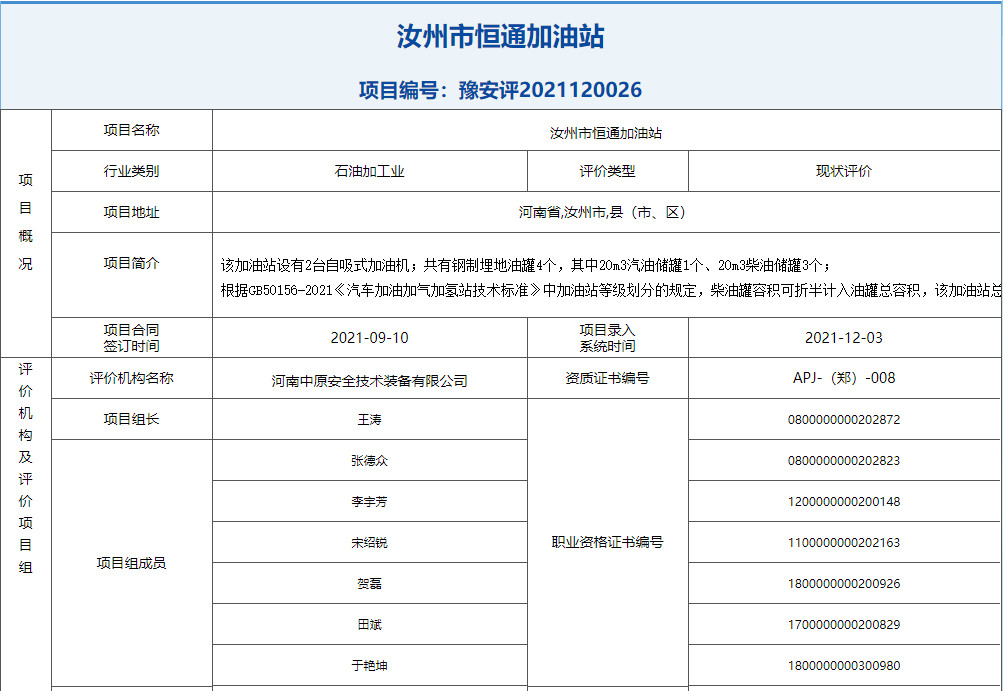Select member name 李宇芳
Screen dimensions: 1003x691
[x=370, y=502]
